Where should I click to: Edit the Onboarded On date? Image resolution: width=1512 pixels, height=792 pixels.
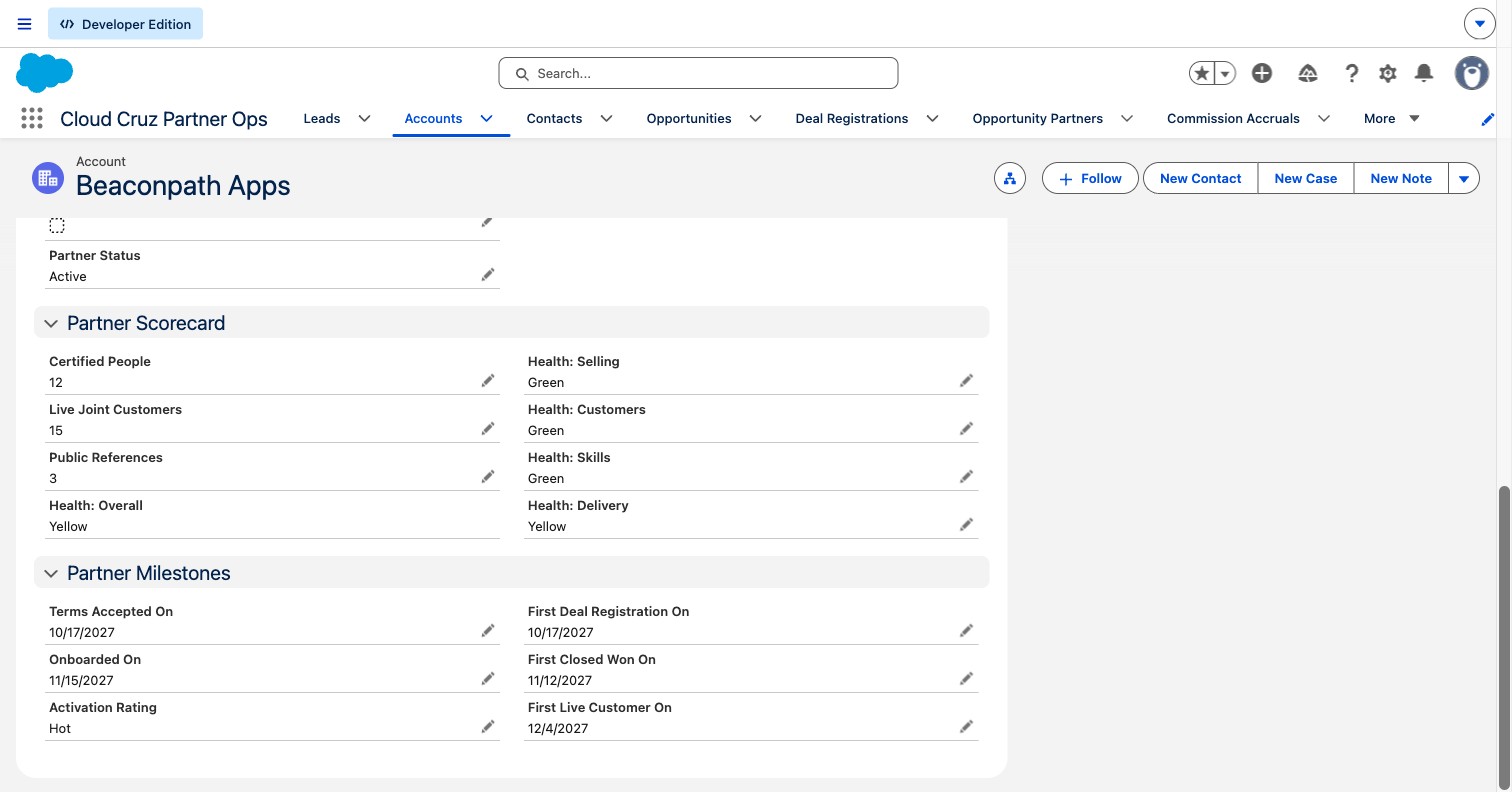[488, 679]
